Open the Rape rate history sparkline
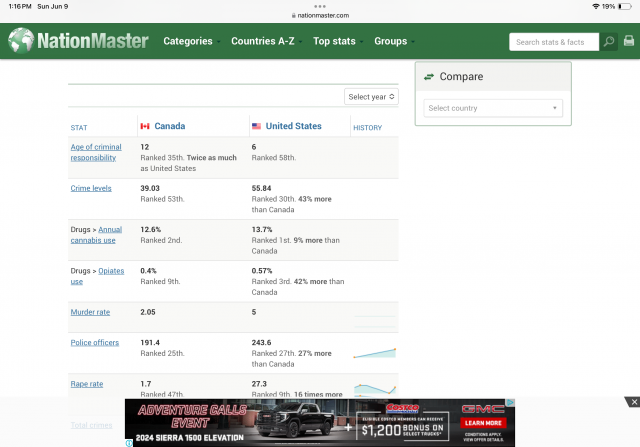The height and width of the screenshot is (447, 640). point(374,389)
